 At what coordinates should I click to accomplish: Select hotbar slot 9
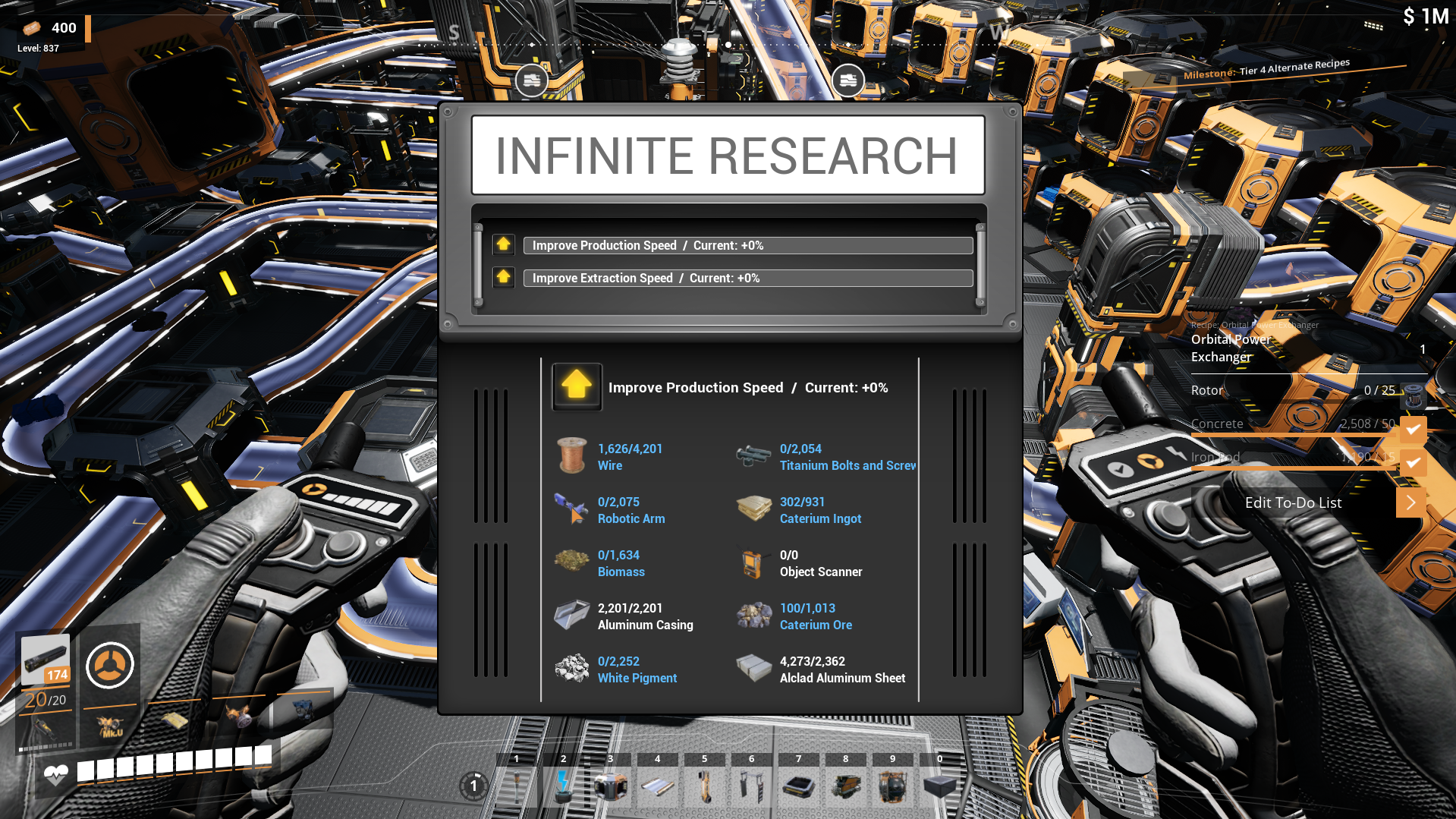click(893, 781)
